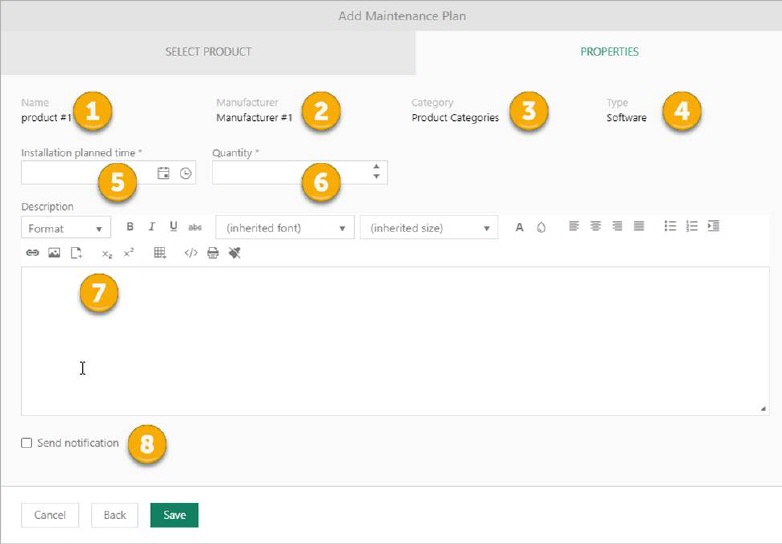The width and height of the screenshot is (782, 544).
Task: Open the Format dropdown
Action: coord(66,229)
